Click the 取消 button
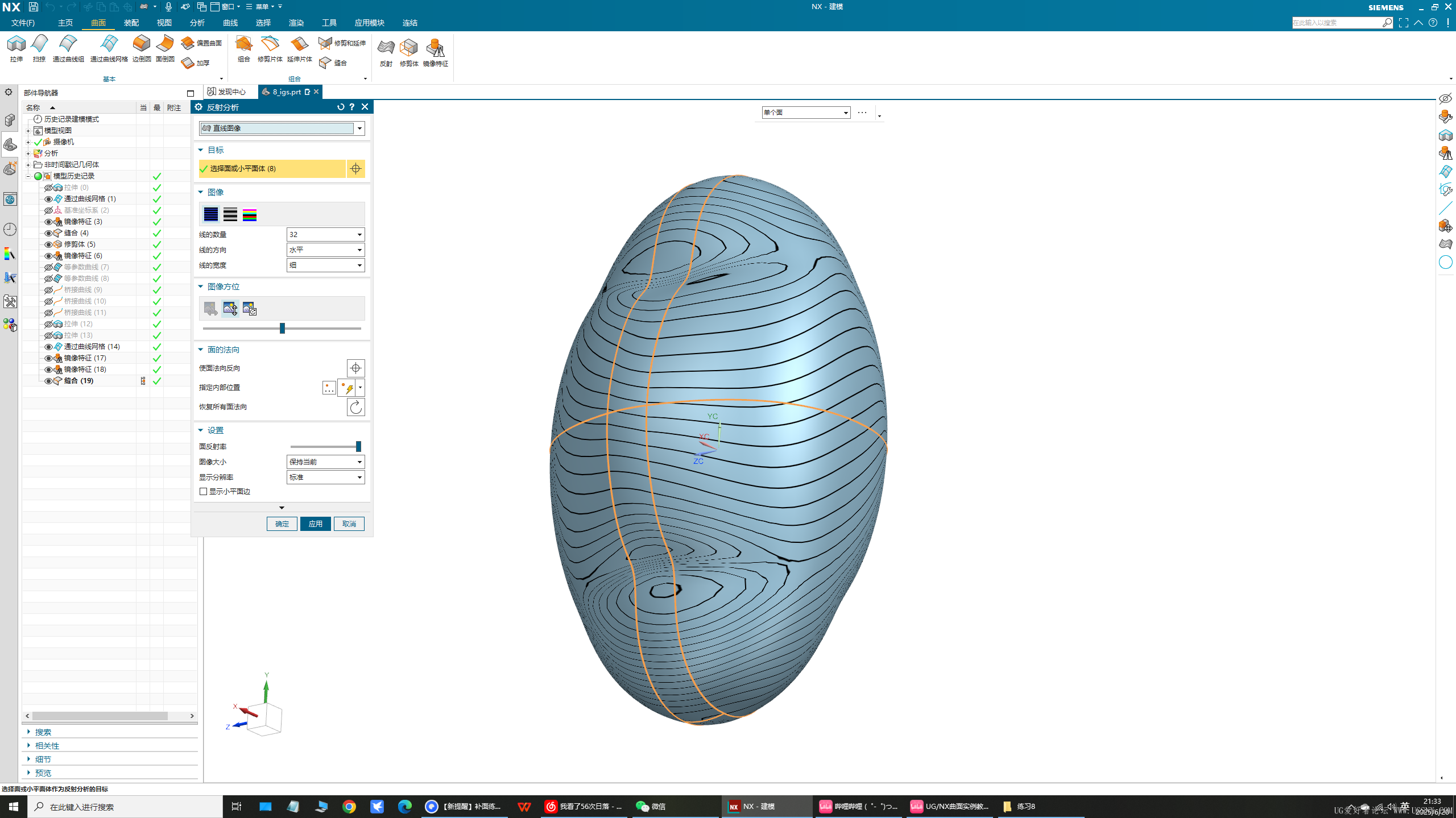Screen dimensions: 1456x818 tap(349, 524)
